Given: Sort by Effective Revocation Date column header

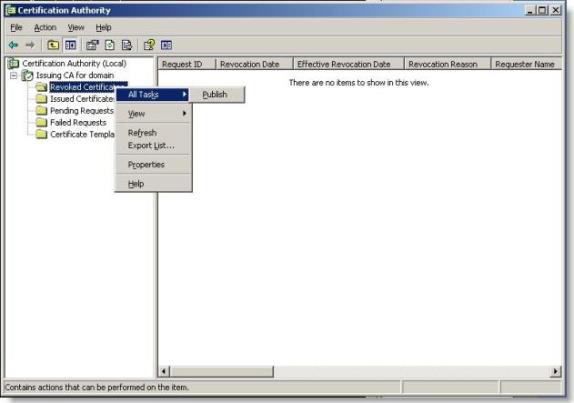Looking at the screenshot, I should pyautogui.click(x=348, y=64).
